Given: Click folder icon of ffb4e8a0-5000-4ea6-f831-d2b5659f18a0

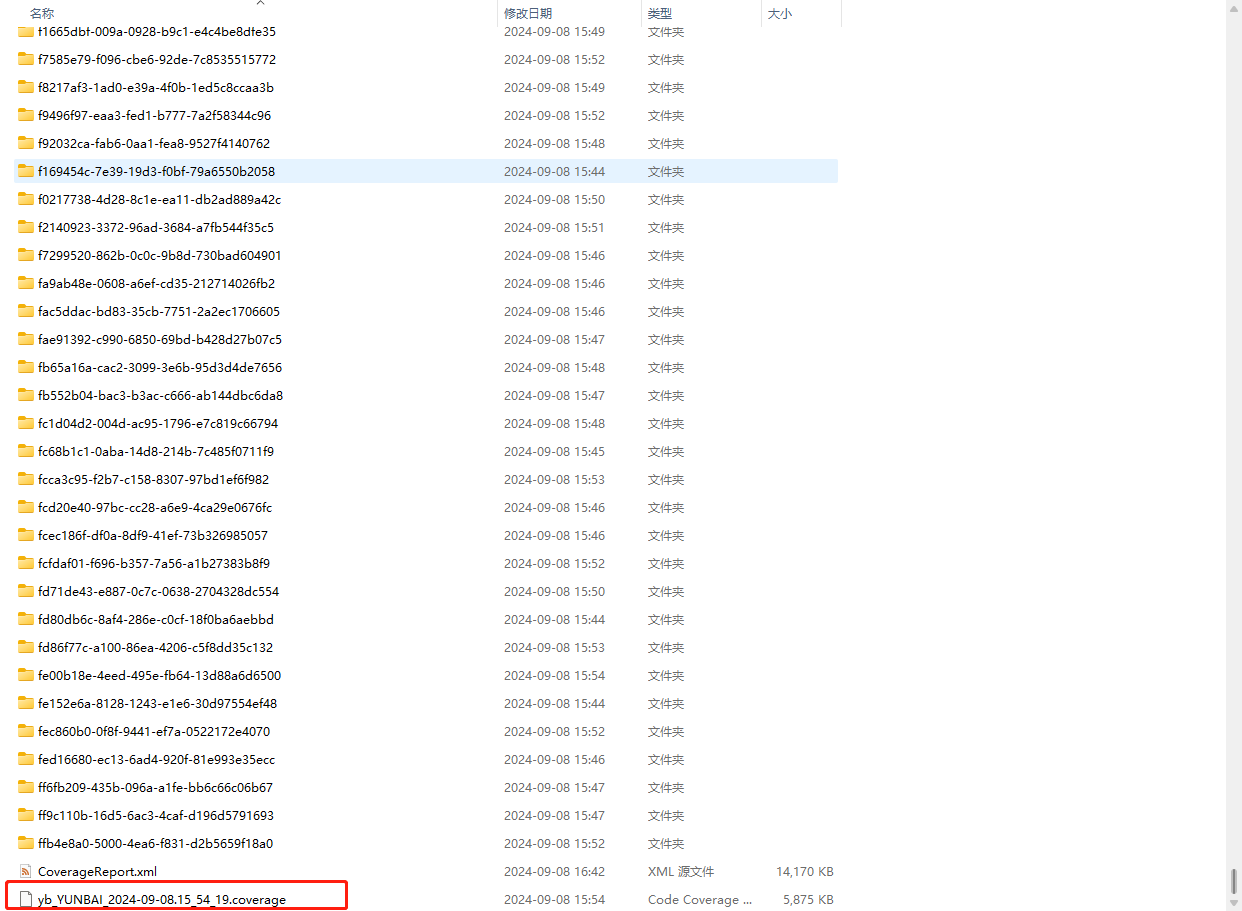Looking at the screenshot, I should click(x=26, y=843).
